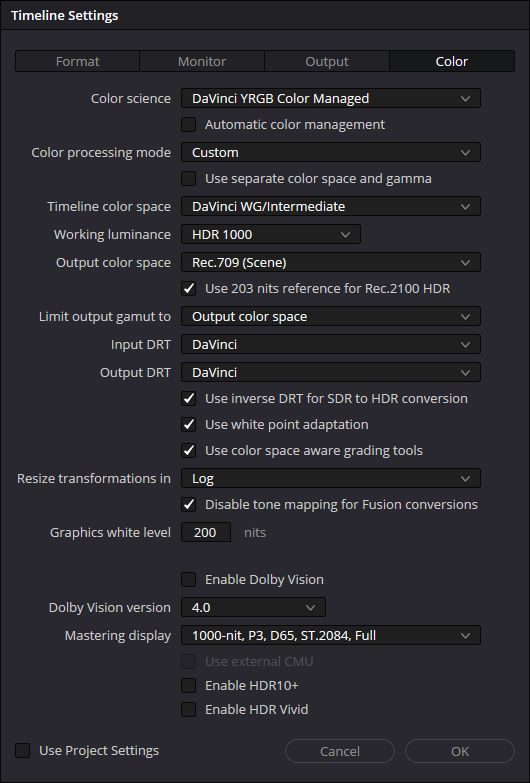This screenshot has width=530, height=783.
Task: Switch to the Format tab
Action: (77, 61)
